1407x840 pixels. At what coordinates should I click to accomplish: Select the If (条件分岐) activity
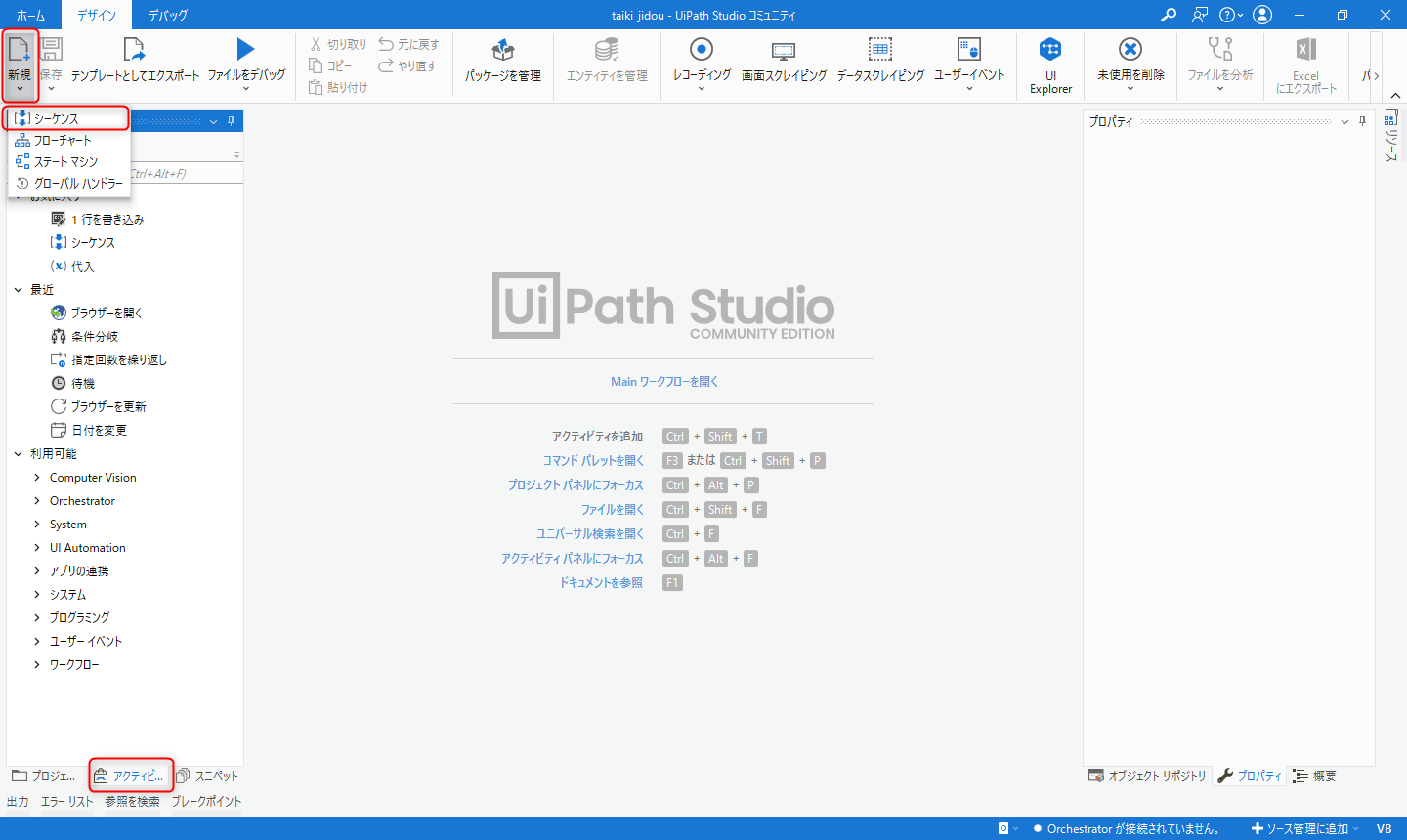tap(84, 337)
